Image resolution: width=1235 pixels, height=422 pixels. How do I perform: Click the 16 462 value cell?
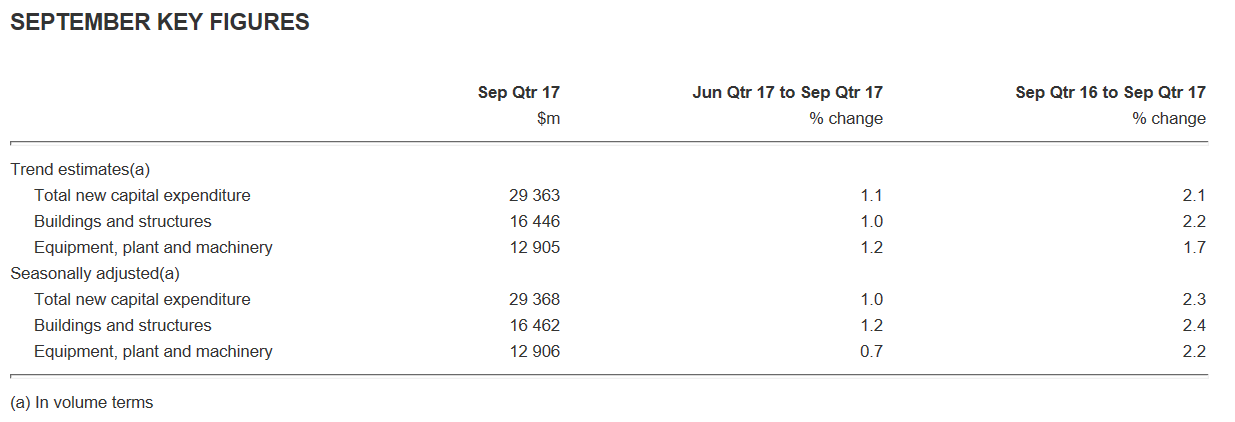534,326
